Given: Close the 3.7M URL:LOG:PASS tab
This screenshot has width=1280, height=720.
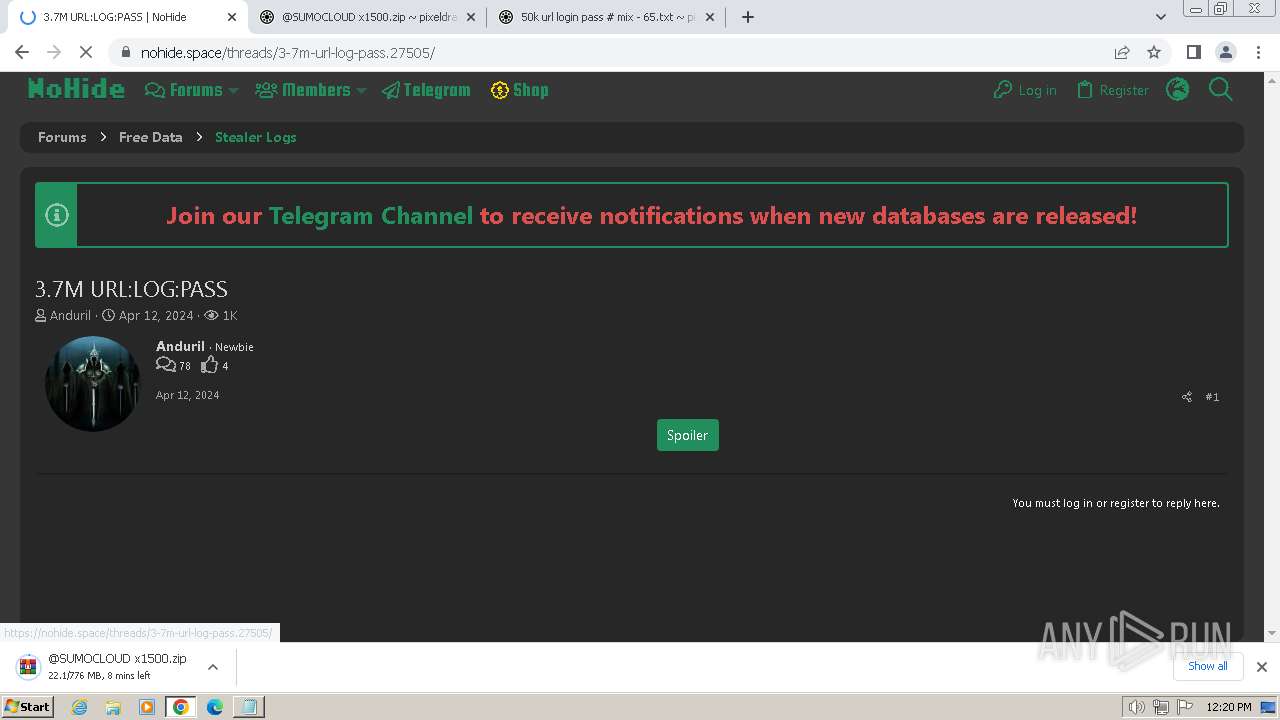Looking at the screenshot, I should click(x=231, y=17).
